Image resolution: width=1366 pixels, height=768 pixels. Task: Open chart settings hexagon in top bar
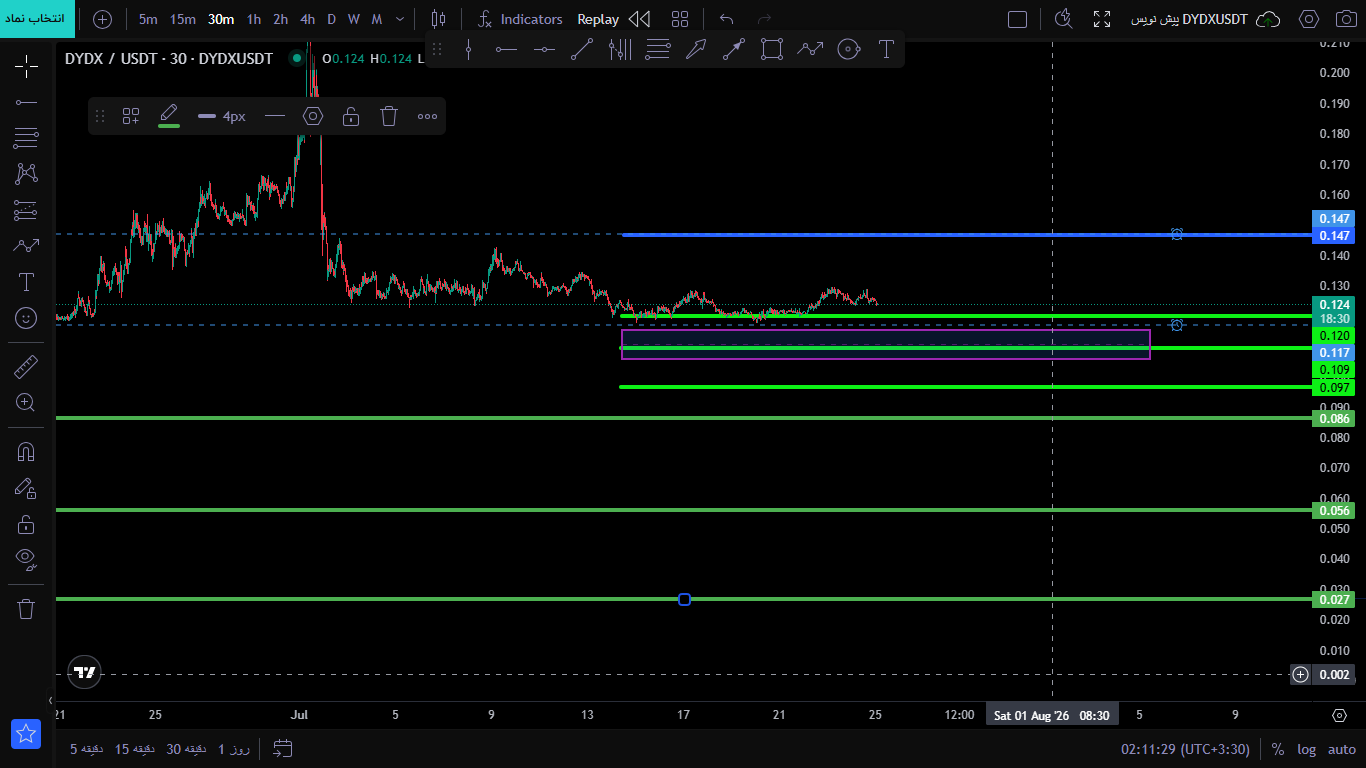[x=1308, y=19]
